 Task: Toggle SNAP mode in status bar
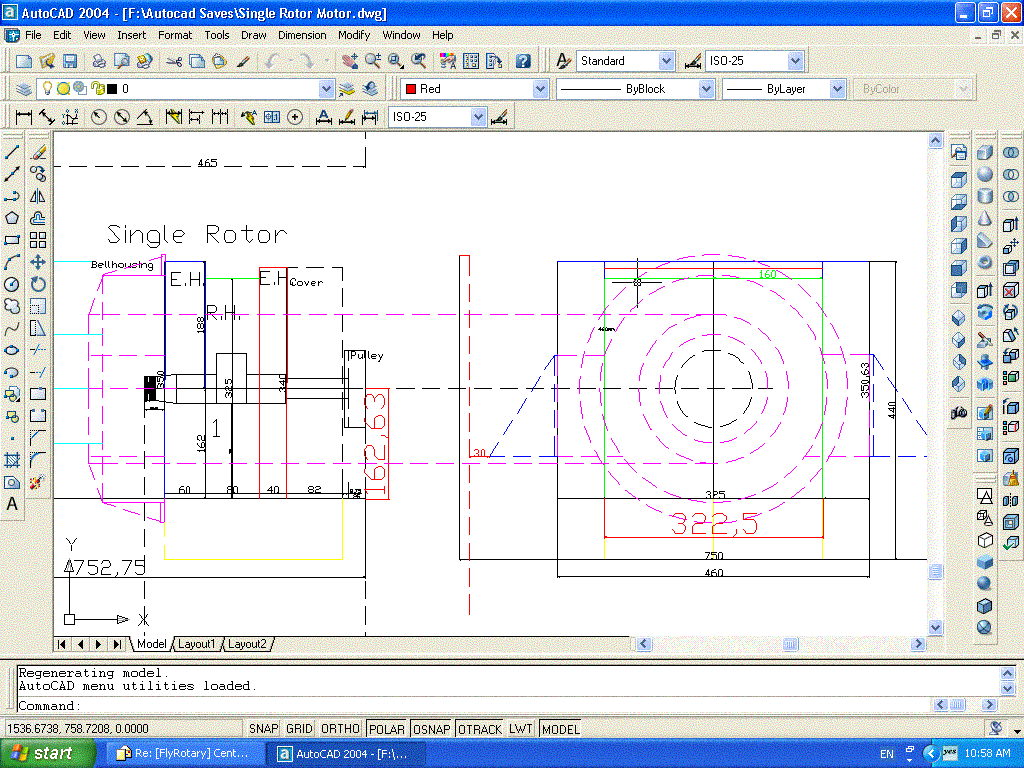tap(263, 729)
